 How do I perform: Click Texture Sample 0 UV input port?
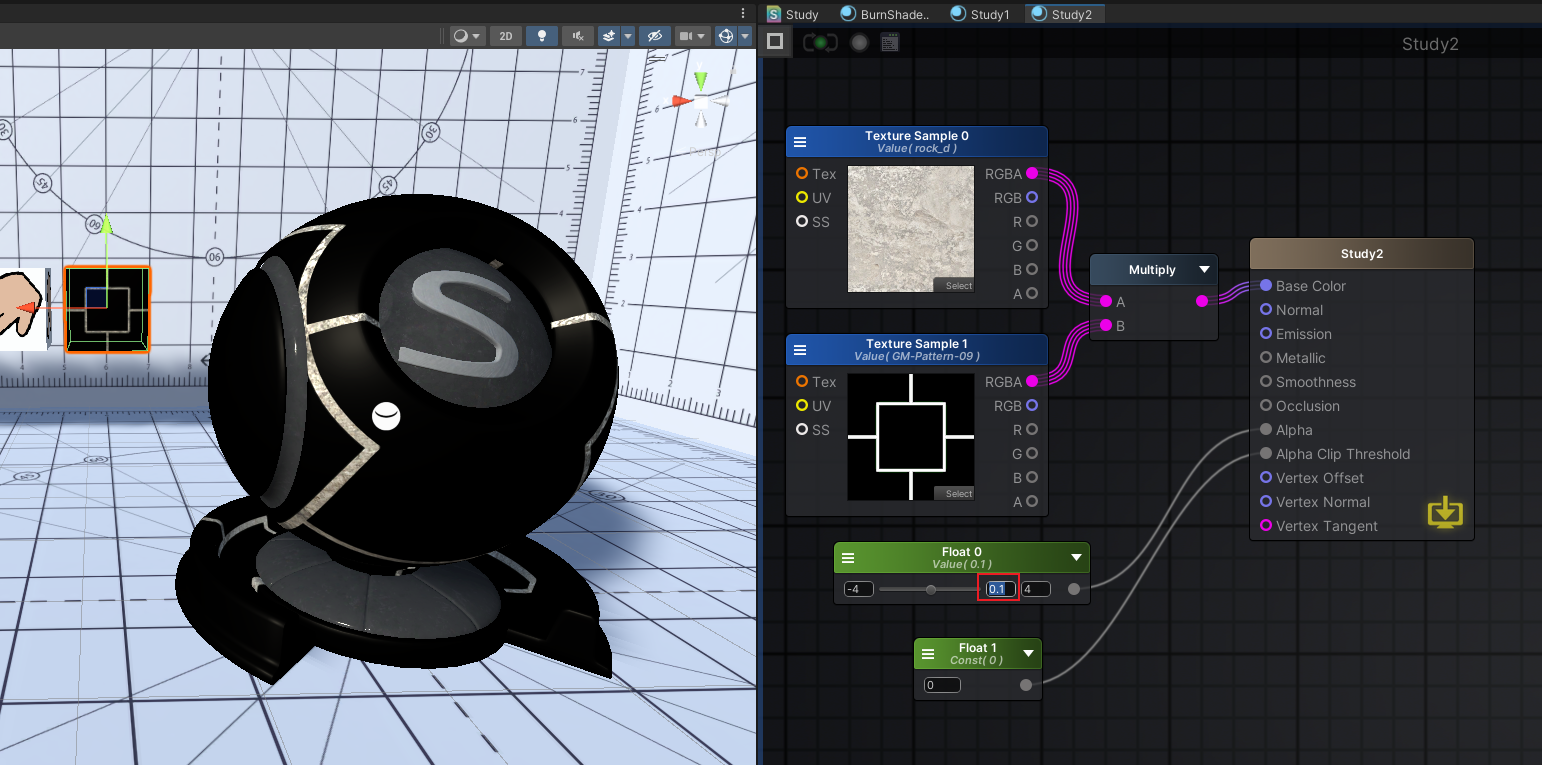802,198
